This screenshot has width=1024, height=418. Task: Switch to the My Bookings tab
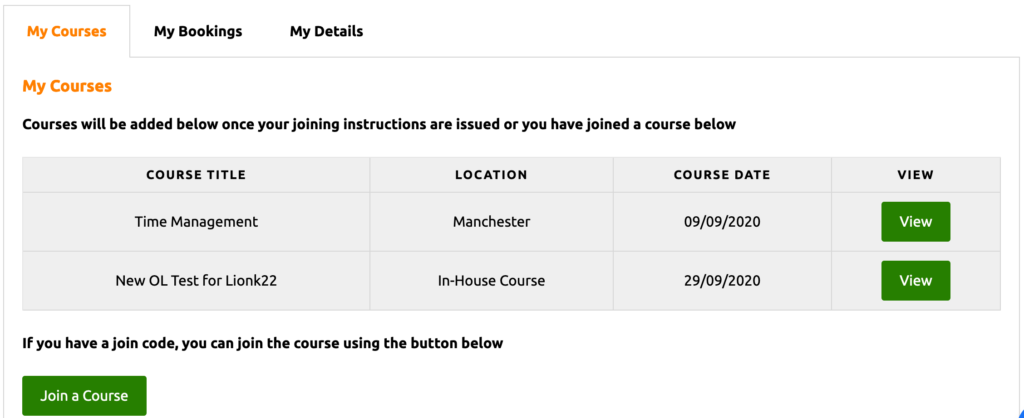click(x=198, y=31)
